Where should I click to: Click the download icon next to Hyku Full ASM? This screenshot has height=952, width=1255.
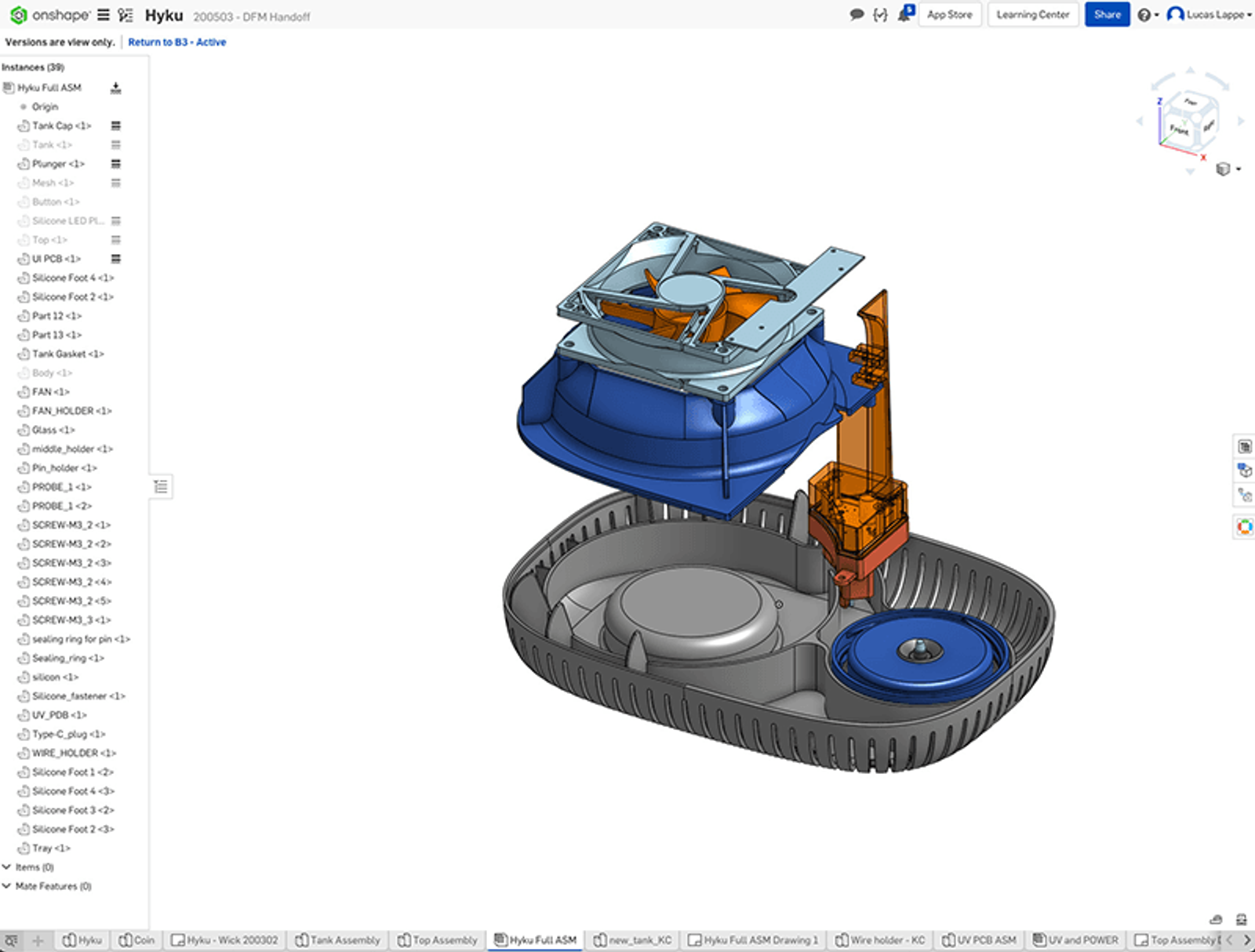(x=115, y=88)
